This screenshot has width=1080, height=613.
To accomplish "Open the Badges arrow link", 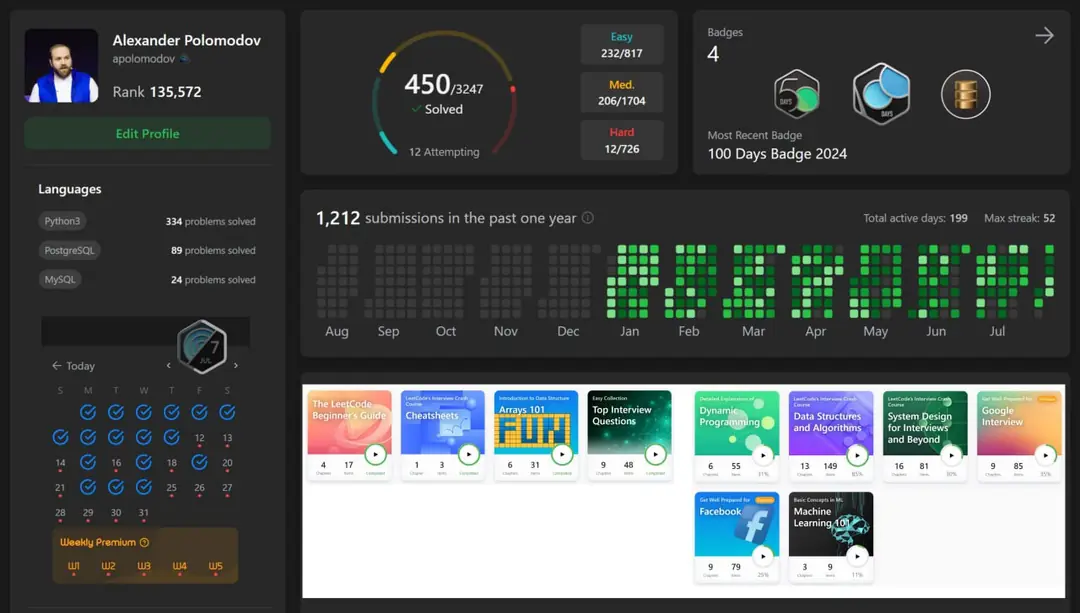I will pyautogui.click(x=1044, y=35).
